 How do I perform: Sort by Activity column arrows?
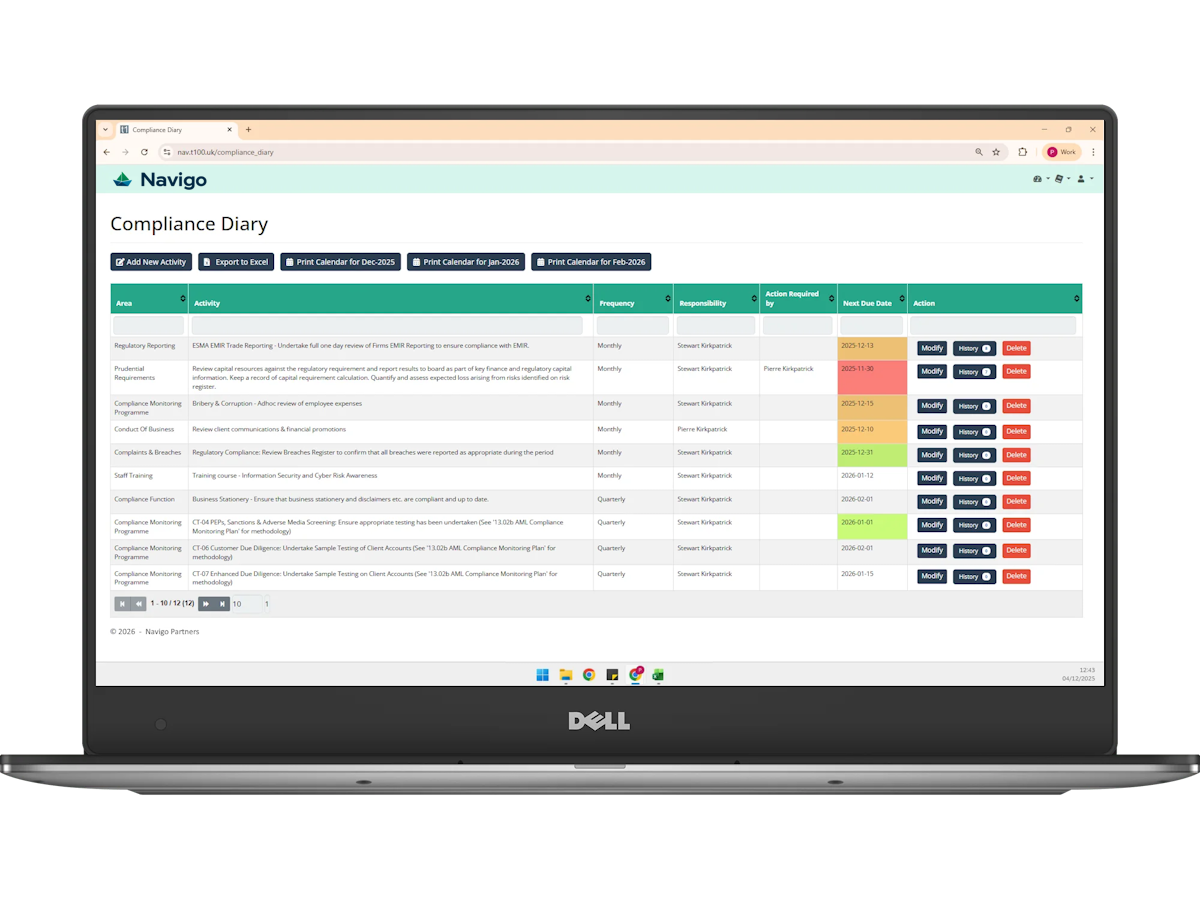[587, 298]
